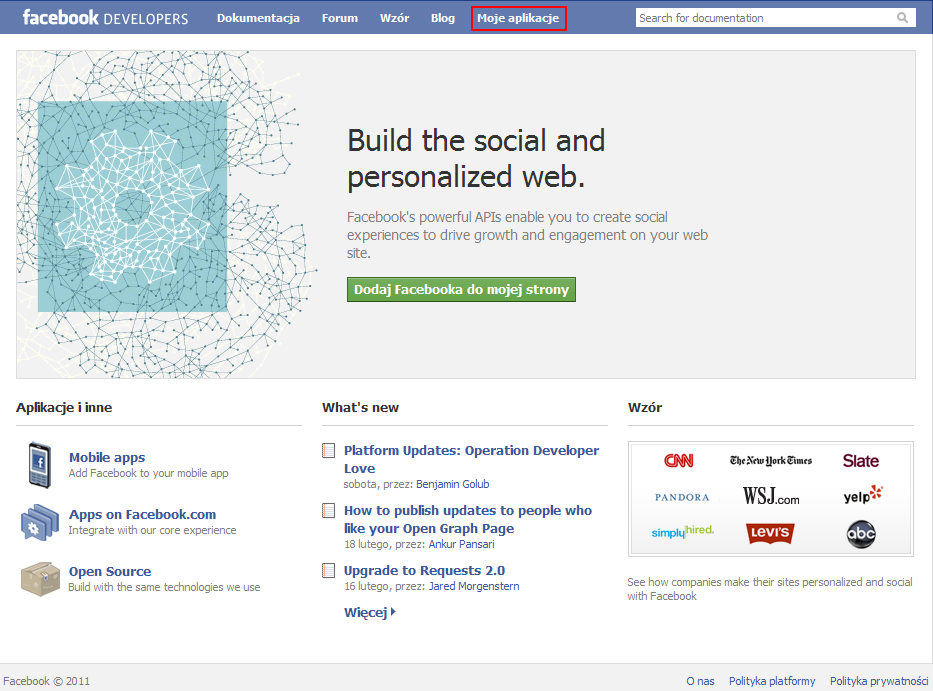Open Polityka prywatności footer link
This screenshot has height=691, width=933.
pos(879,681)
